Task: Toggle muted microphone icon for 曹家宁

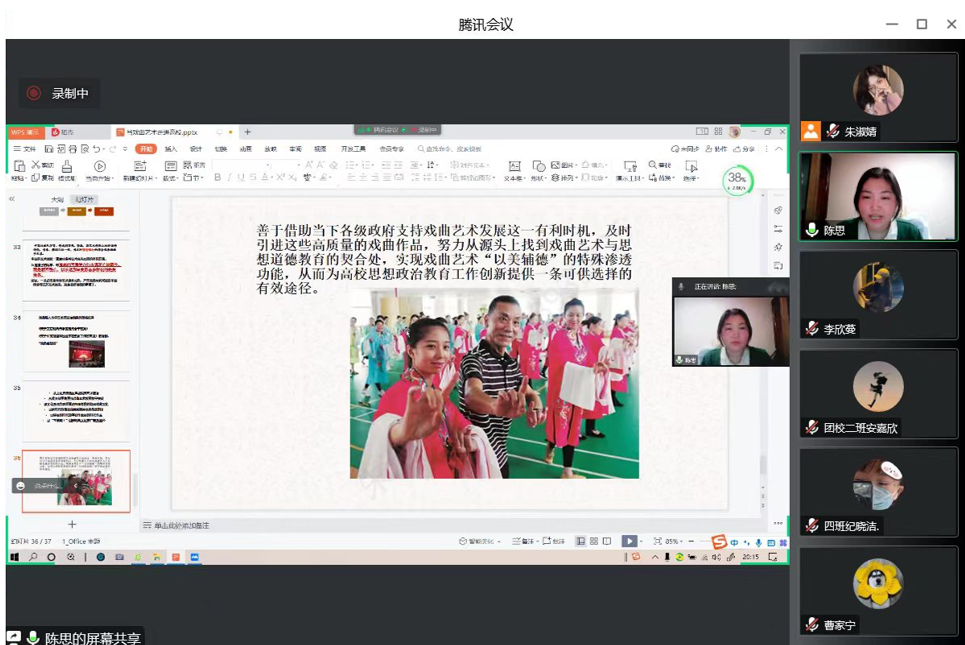Action: pyautogui.click(x=813, y=625)
